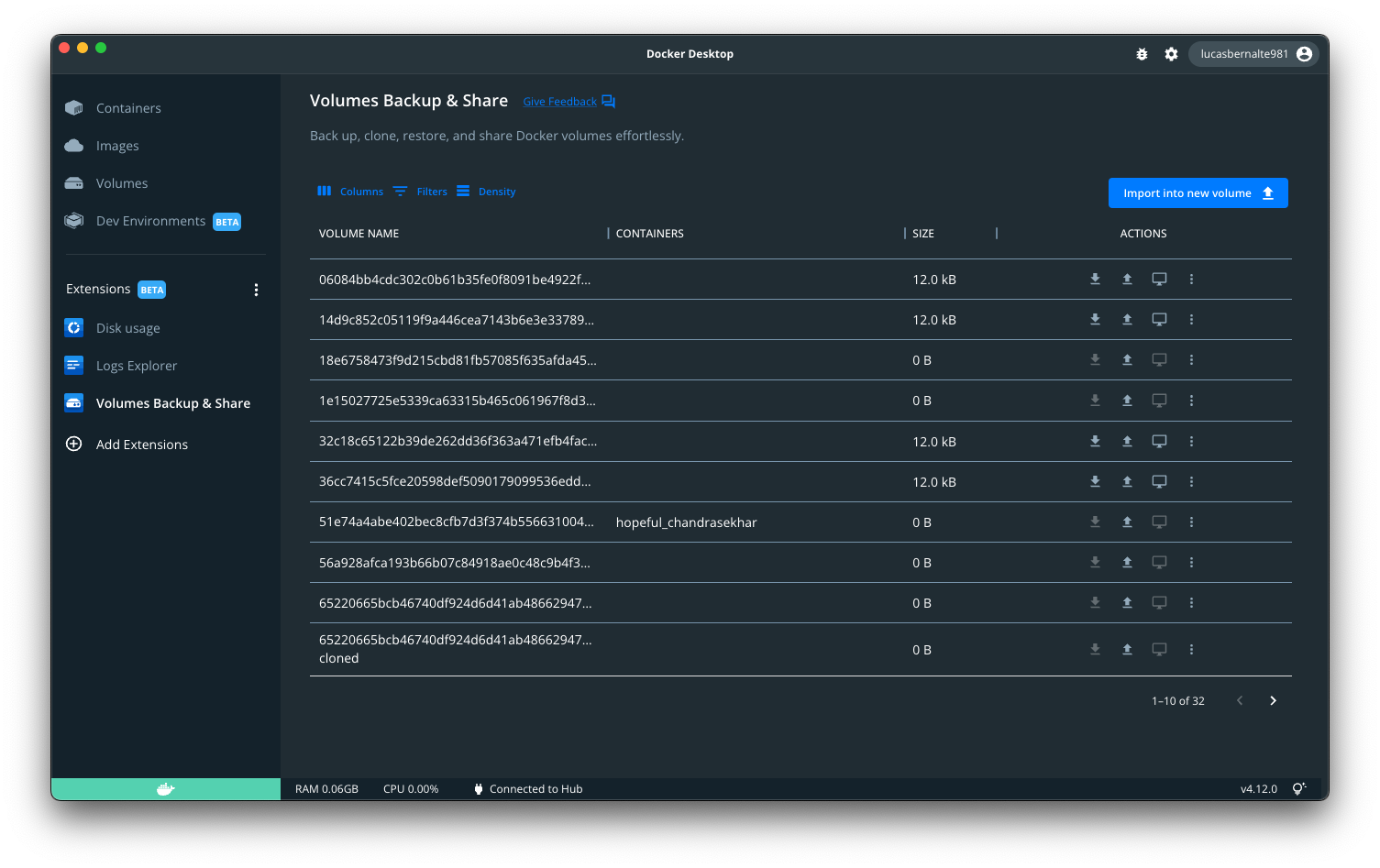
Task: Open more options for volume 32c18c65122b
Action: point(1191,442)
